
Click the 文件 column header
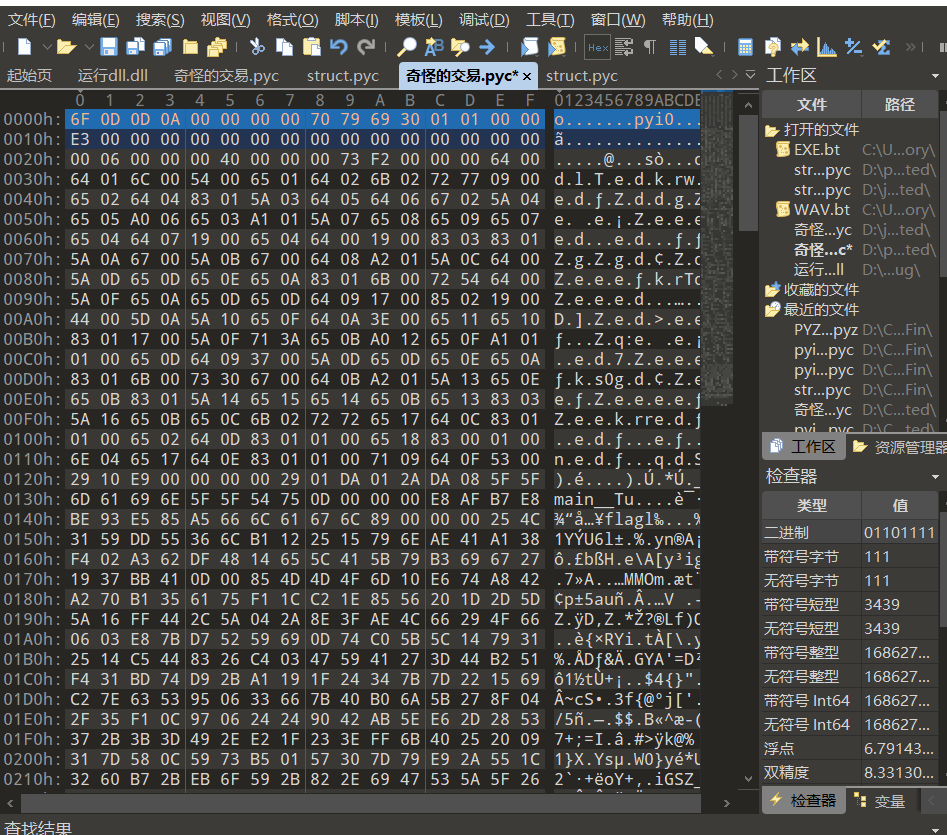[x=811, y=104]
